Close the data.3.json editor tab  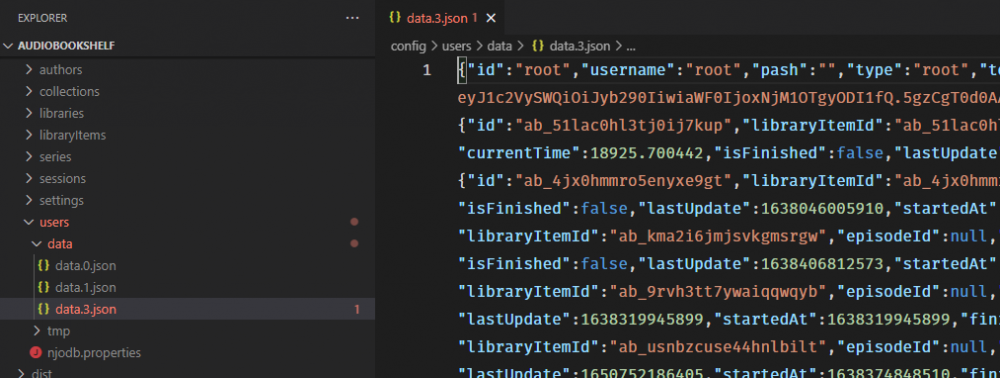tap(491, 18)
